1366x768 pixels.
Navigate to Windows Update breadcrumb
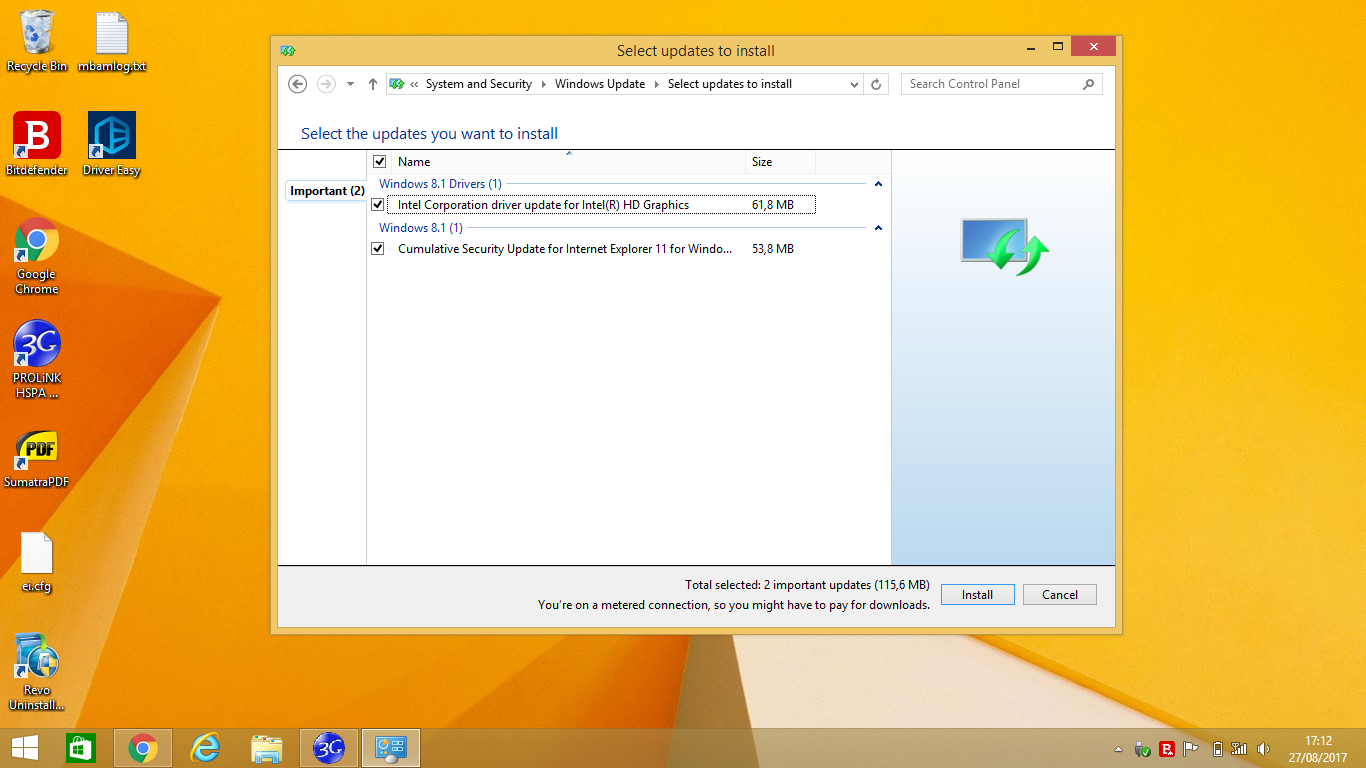click(x=600, y=84)
